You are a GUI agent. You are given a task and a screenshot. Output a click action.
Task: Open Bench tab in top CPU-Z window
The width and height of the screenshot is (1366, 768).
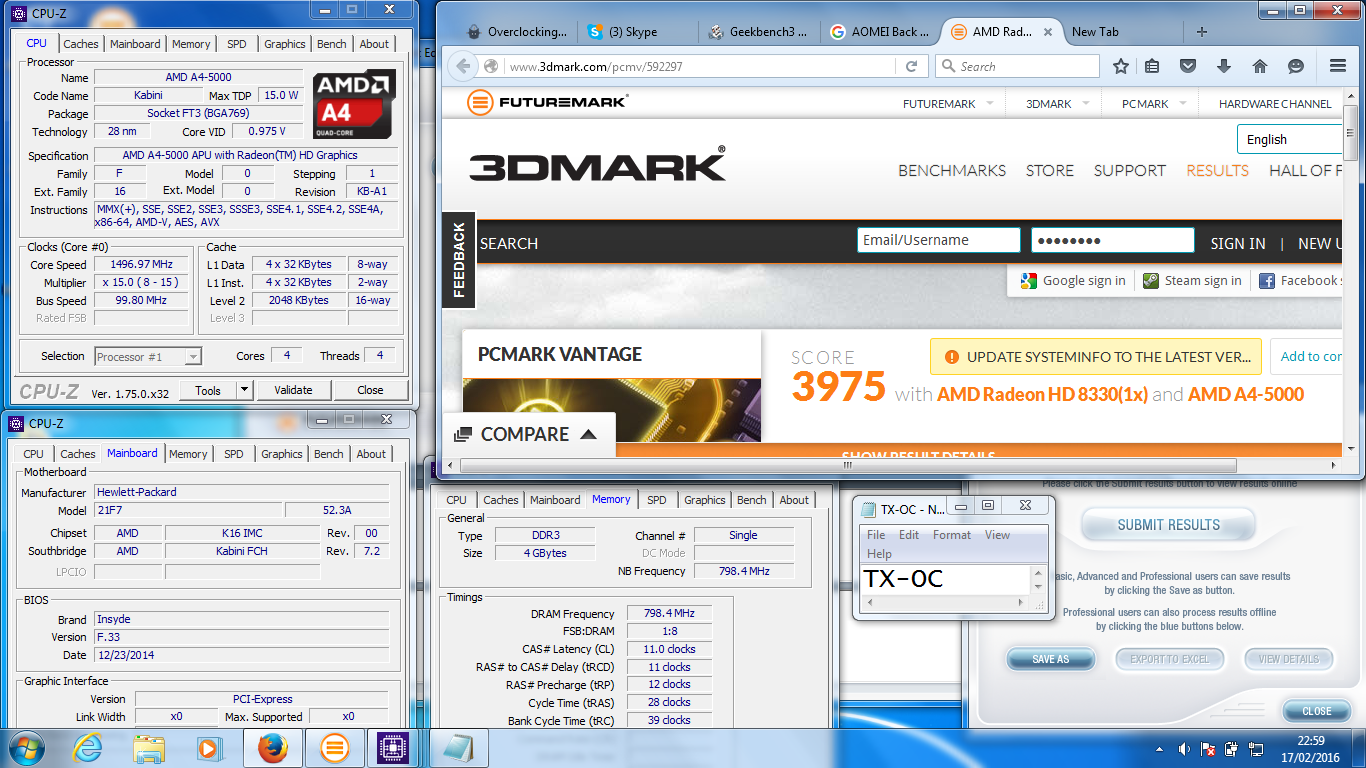[x=332, y=44]
